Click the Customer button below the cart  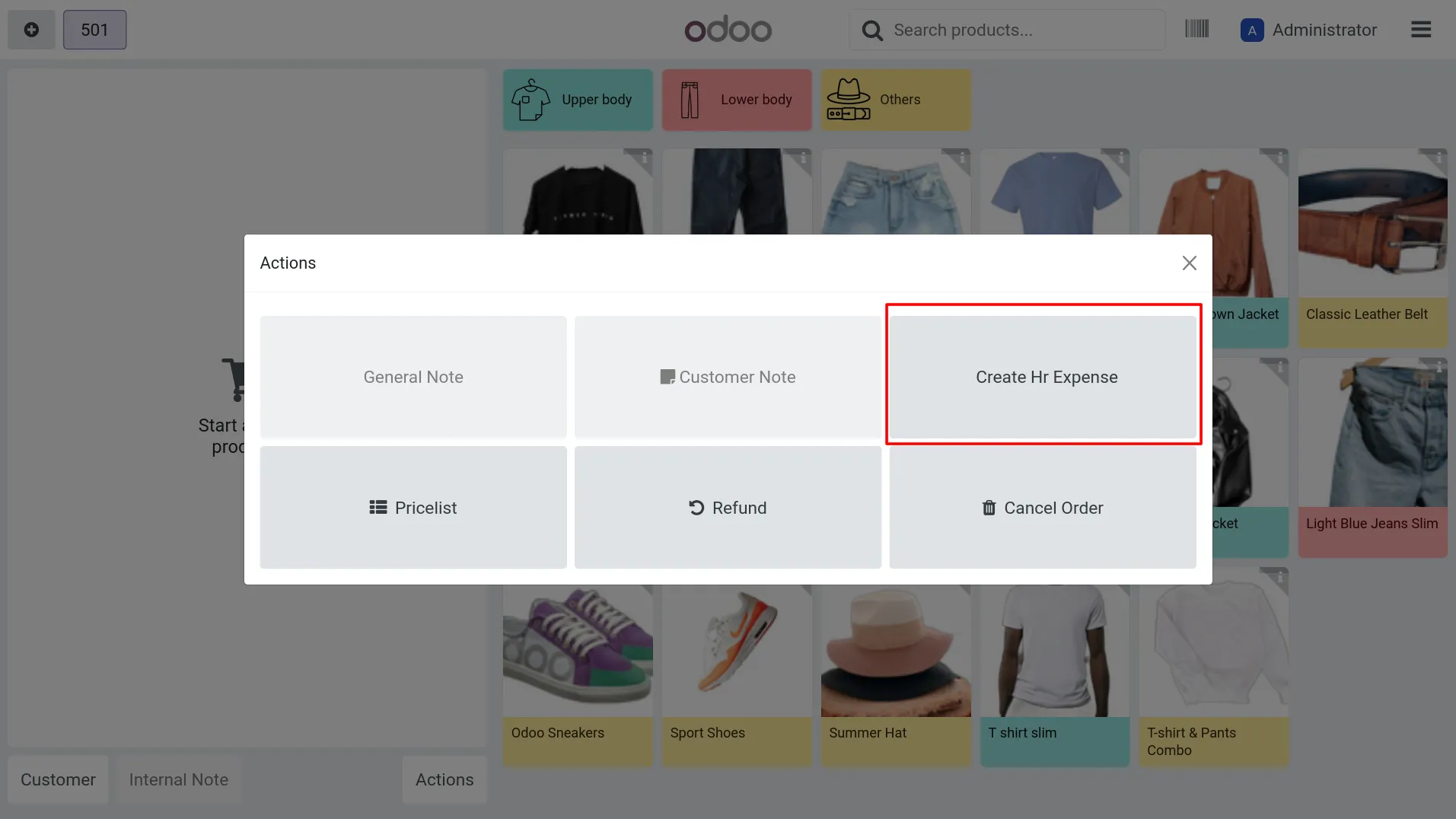pos(58,779)
